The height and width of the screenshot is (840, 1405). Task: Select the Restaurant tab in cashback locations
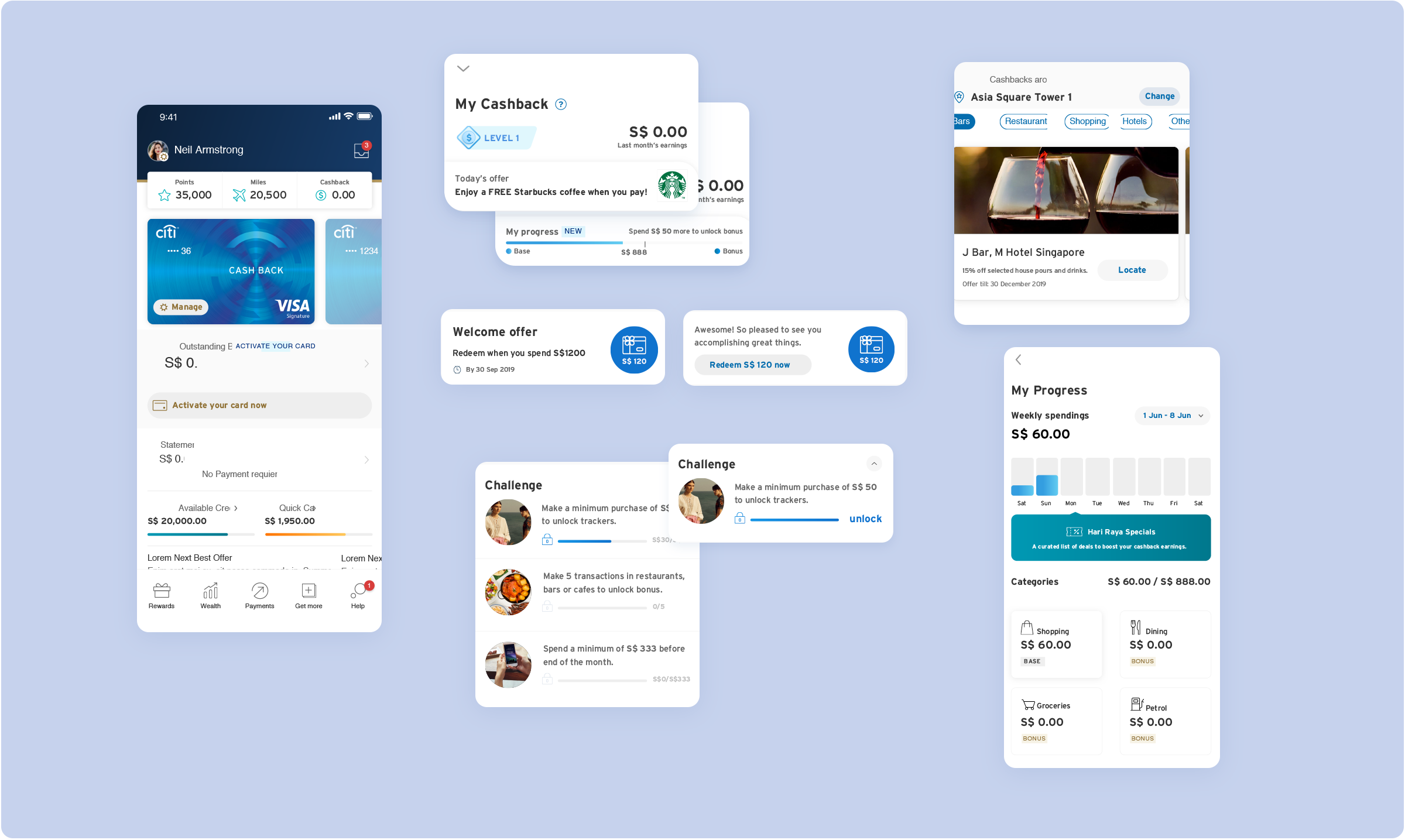[x=1024, y=121]
